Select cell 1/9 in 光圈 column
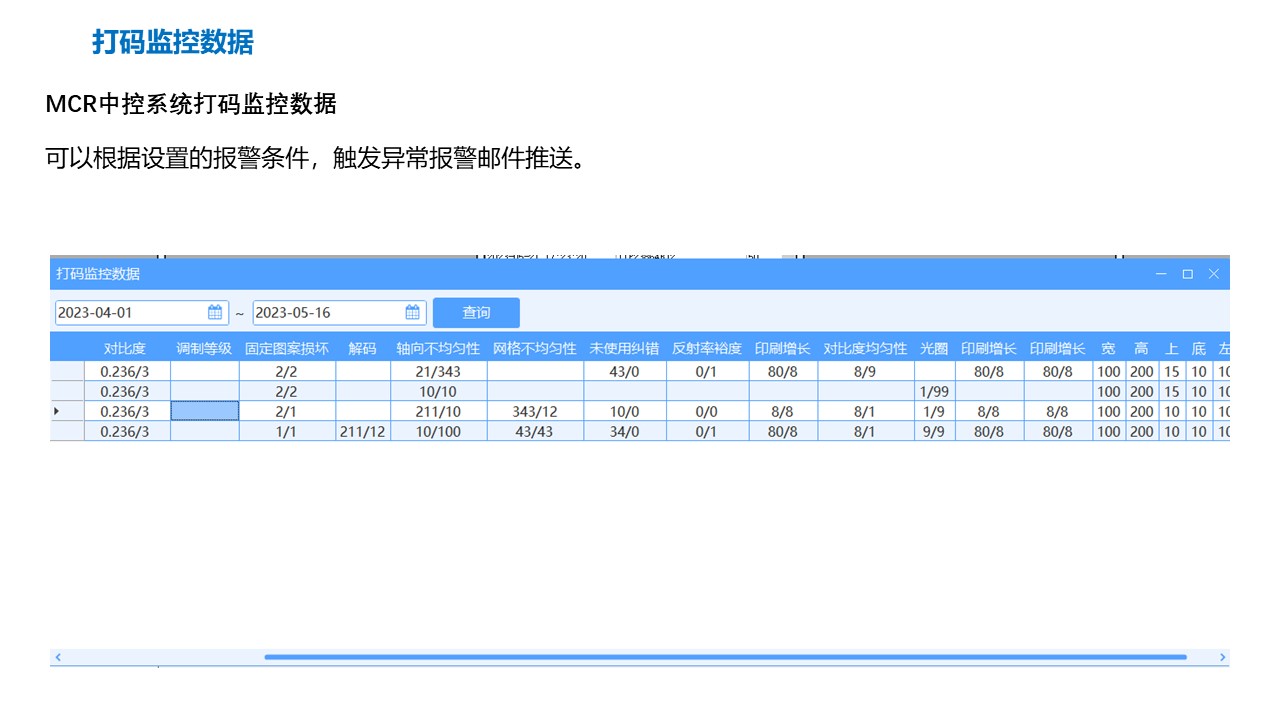 pos(934,411)
